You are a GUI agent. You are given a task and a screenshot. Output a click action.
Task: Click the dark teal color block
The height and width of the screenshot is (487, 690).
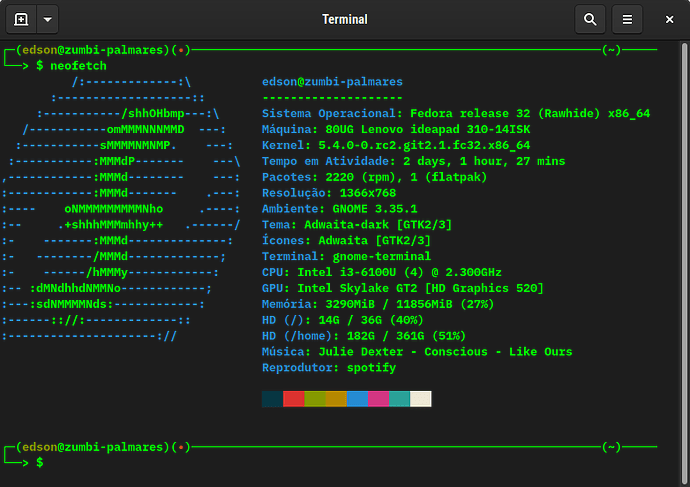point(272,399)
